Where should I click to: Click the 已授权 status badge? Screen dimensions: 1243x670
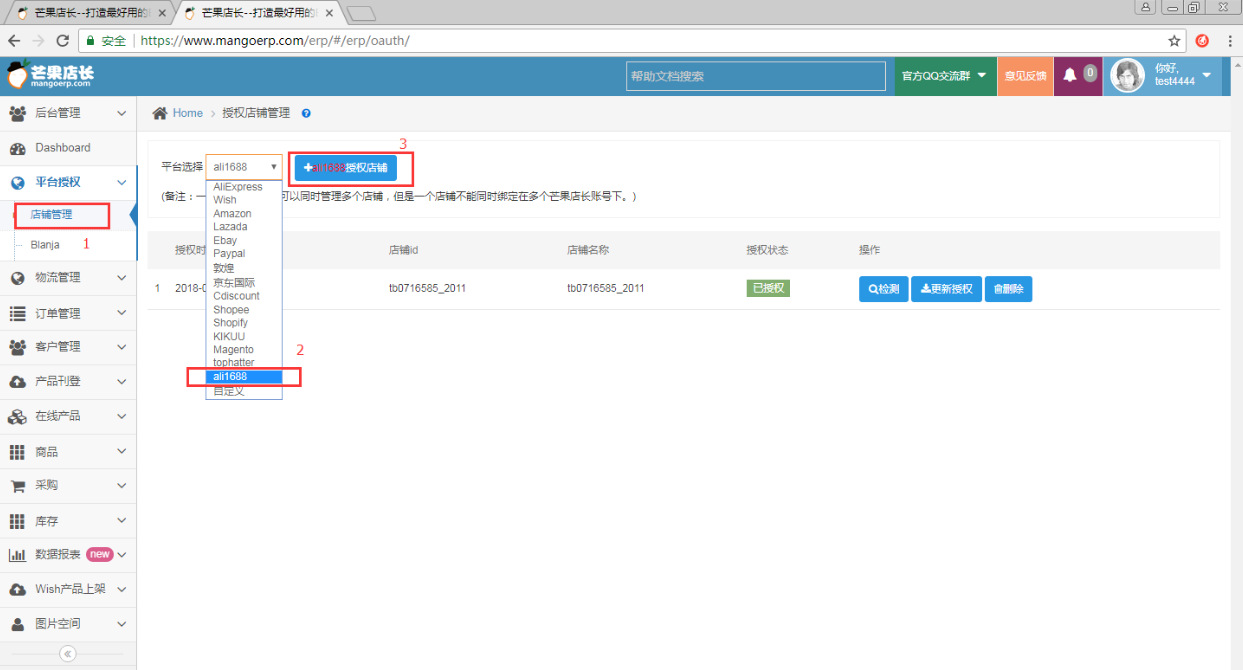[768, 288]
